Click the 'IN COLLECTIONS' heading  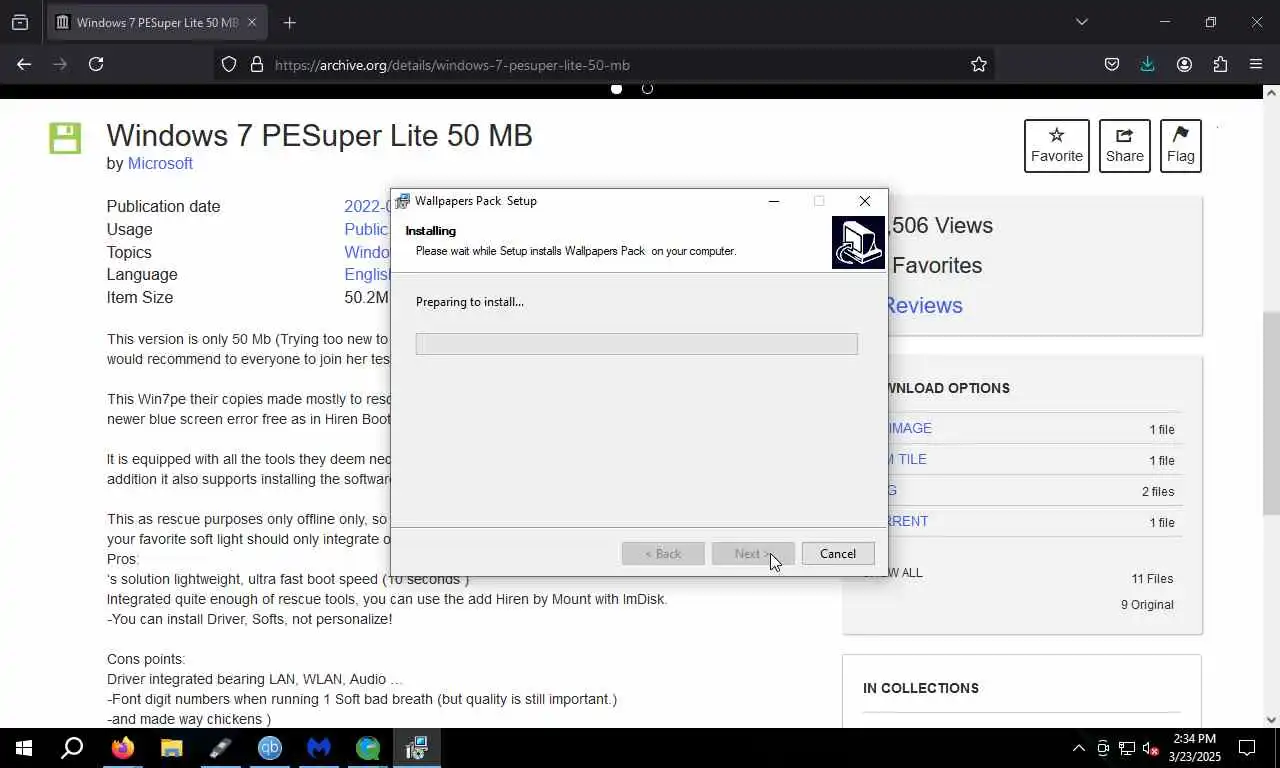[x=921, y=688]
